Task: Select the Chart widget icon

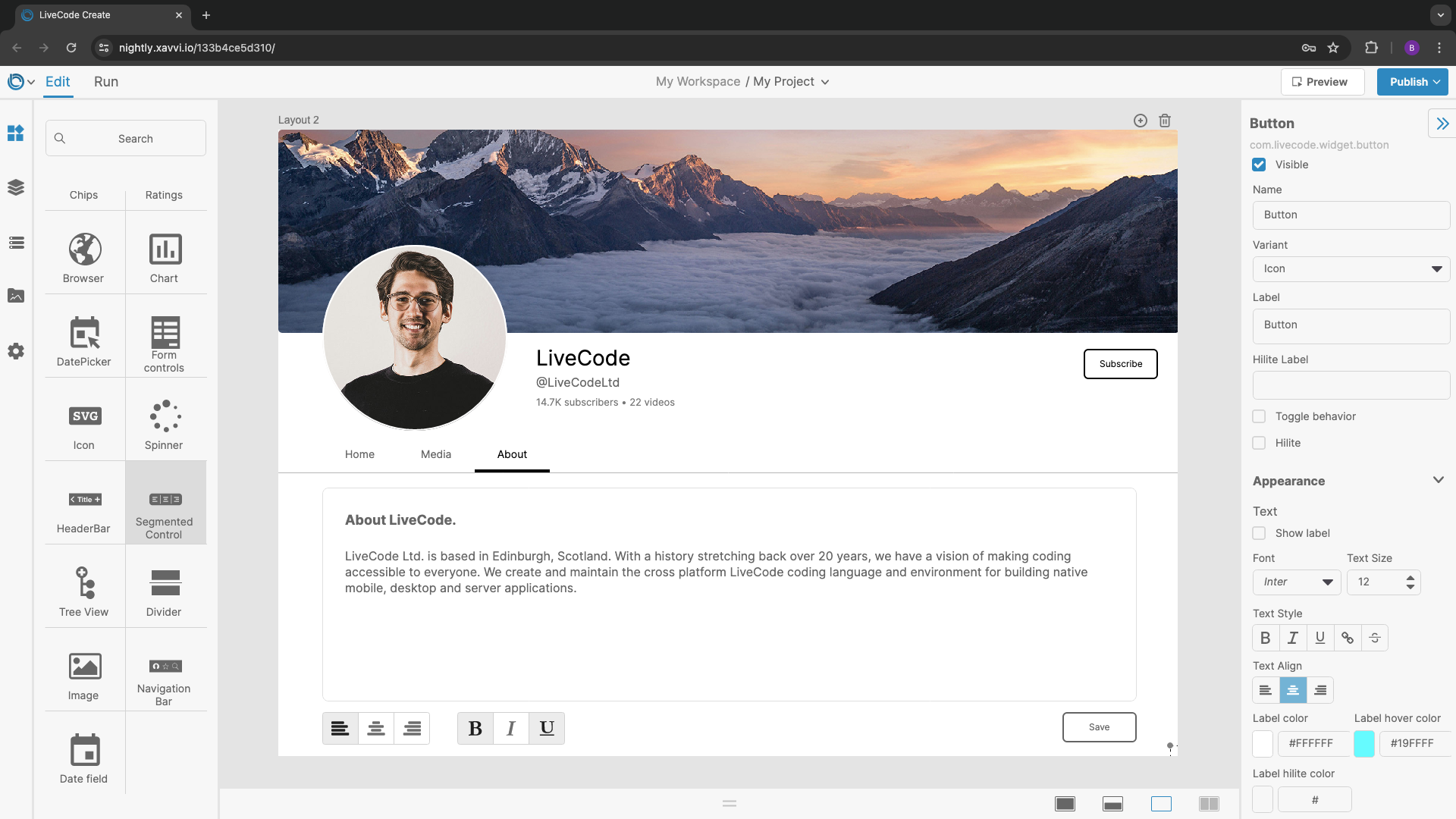Action: 165,249
